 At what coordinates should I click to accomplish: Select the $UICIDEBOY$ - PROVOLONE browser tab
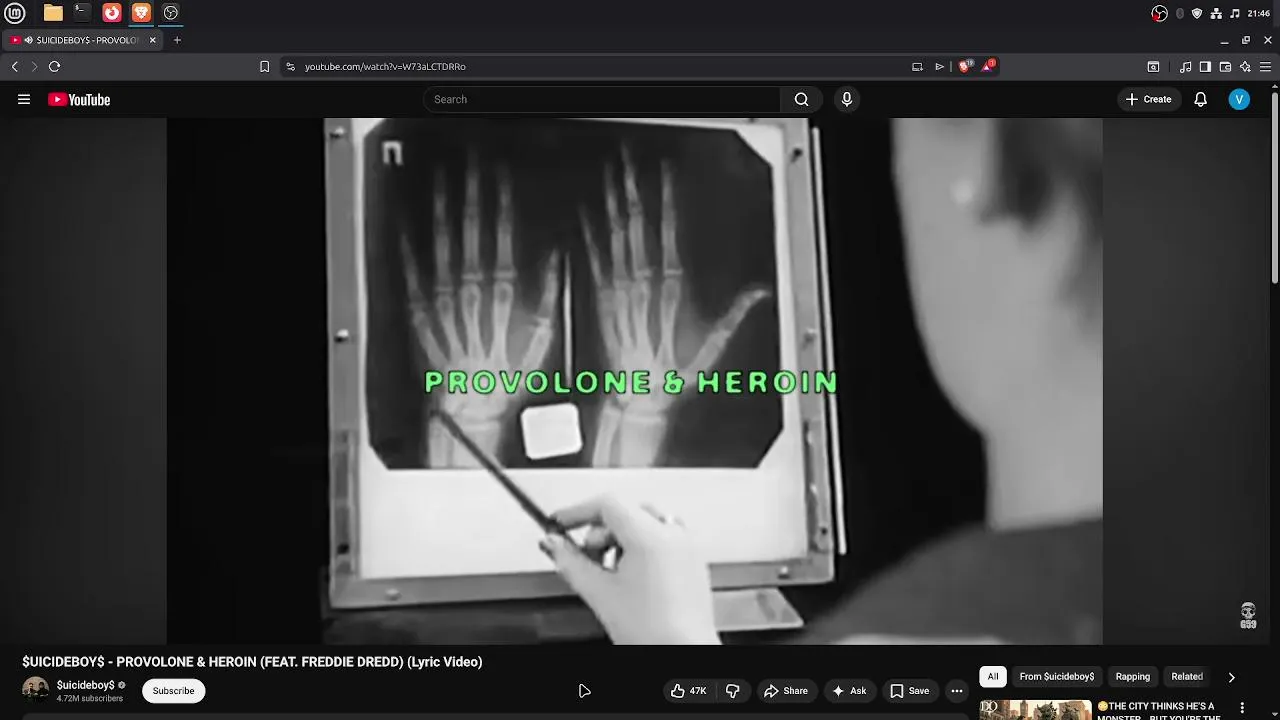point(81,40)
